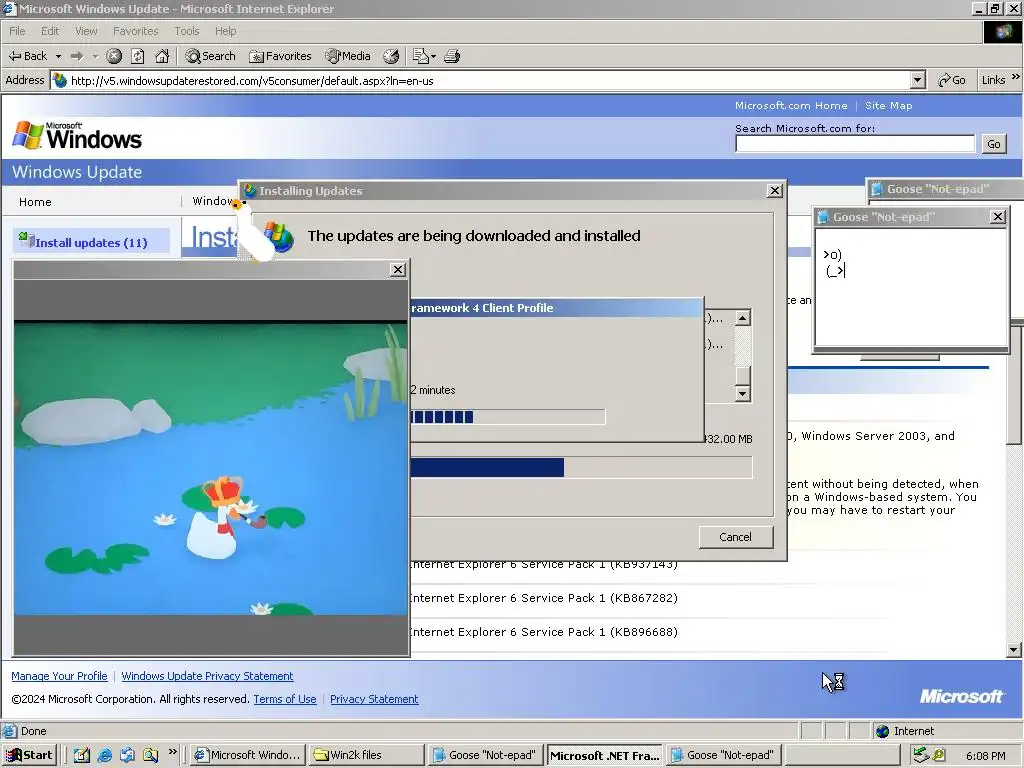Open the Tools menu
Image resolution: width=1024 pixels, height=768 pixels.
pyautogui.click(x=186, y=31)
